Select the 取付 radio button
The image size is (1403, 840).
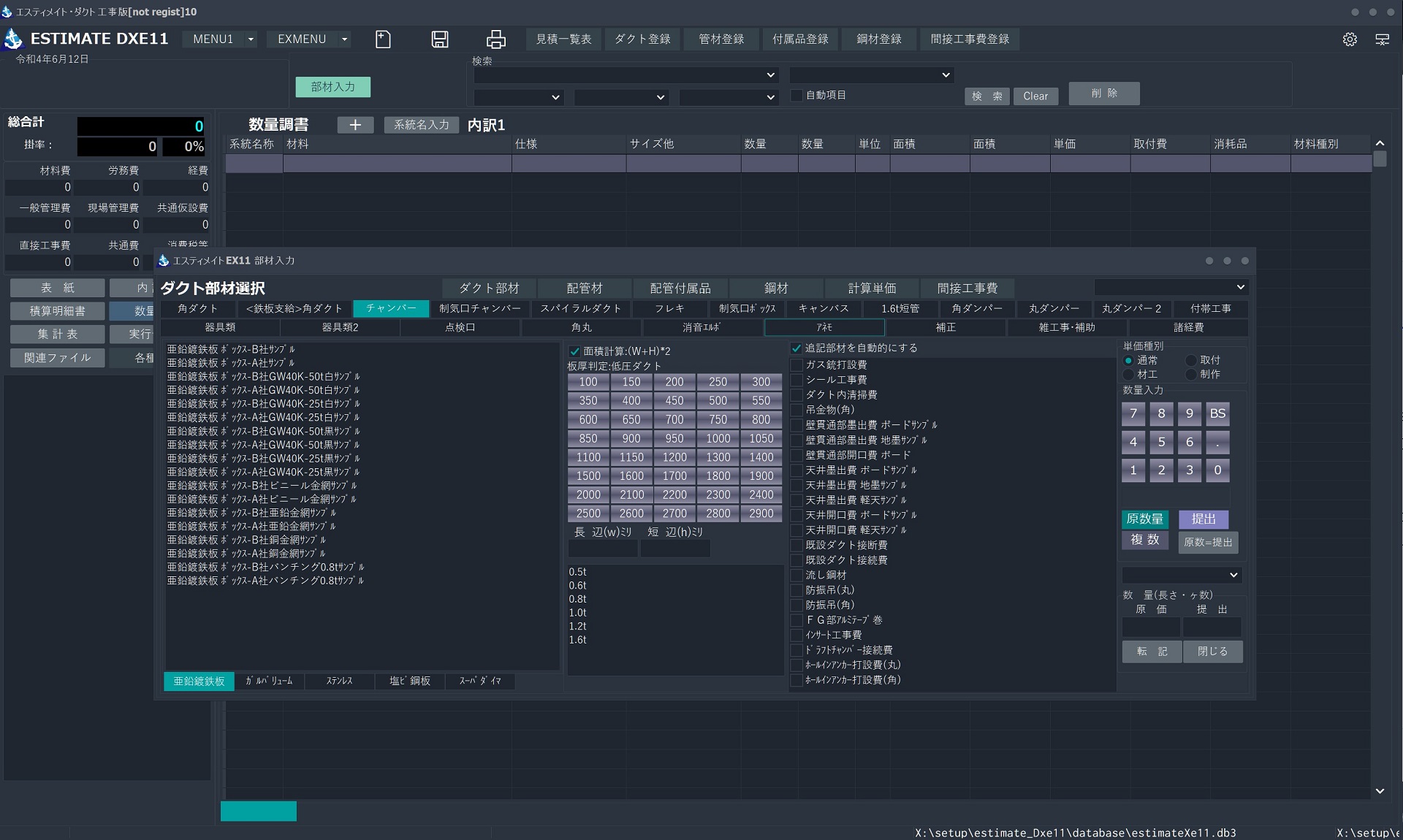click(x=1191, y=360)
